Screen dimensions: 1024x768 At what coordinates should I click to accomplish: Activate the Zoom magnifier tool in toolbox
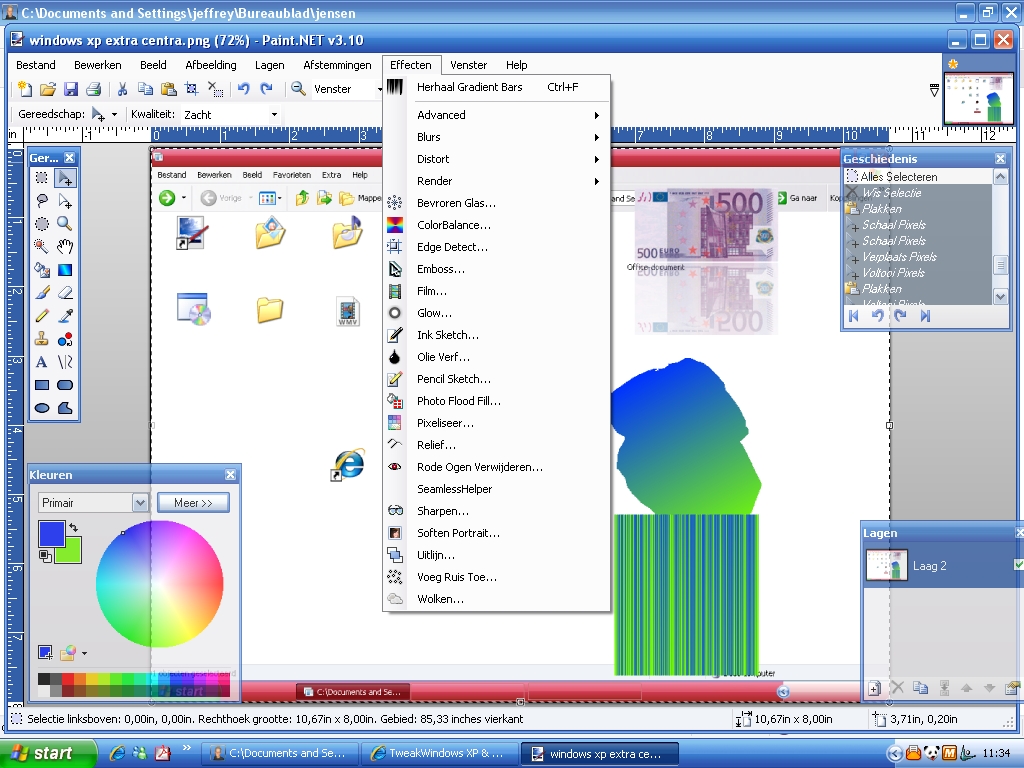pyautogui.click(x=65, y=224)
